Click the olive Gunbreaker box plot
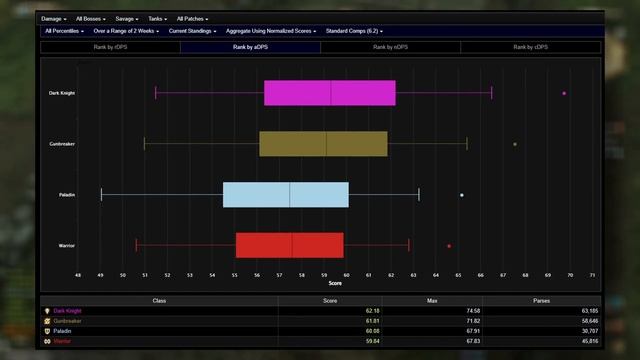640x360 pixels. point(323,144)
